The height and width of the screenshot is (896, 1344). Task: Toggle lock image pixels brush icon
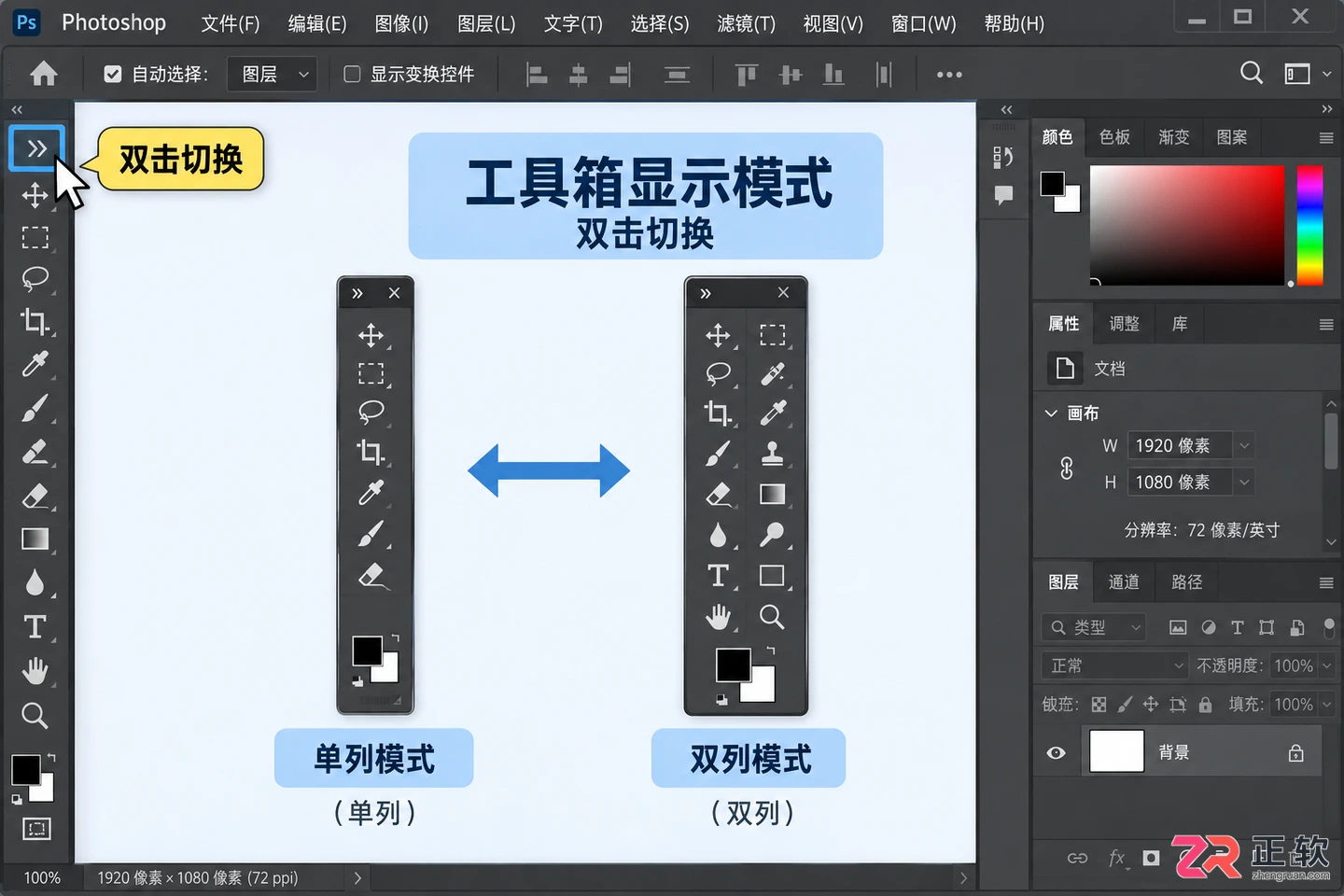tap(1125, 705)
